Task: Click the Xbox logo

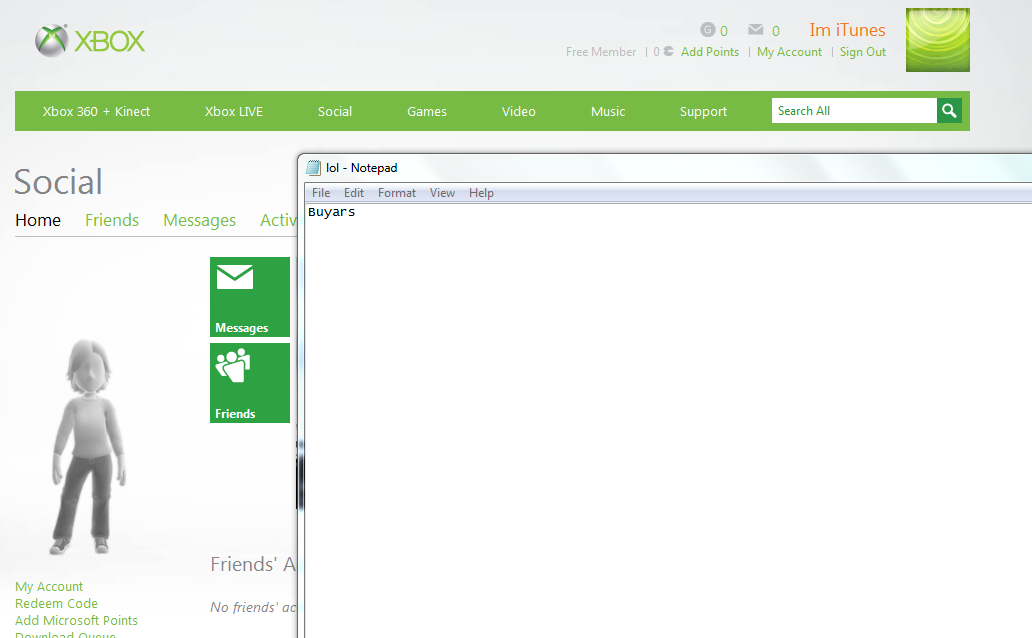Action: 90,41
